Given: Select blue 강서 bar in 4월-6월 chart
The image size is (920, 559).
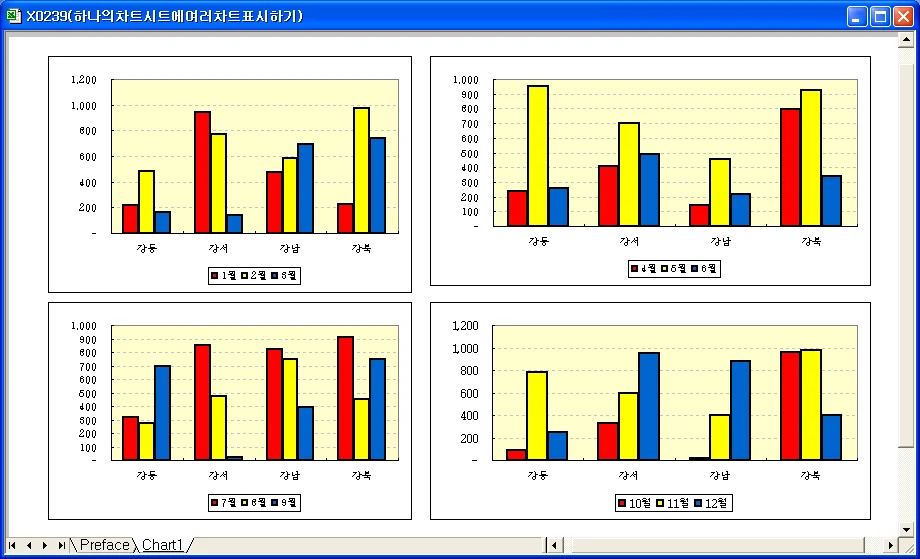Looking at the screenshot, I should [649, 190].
